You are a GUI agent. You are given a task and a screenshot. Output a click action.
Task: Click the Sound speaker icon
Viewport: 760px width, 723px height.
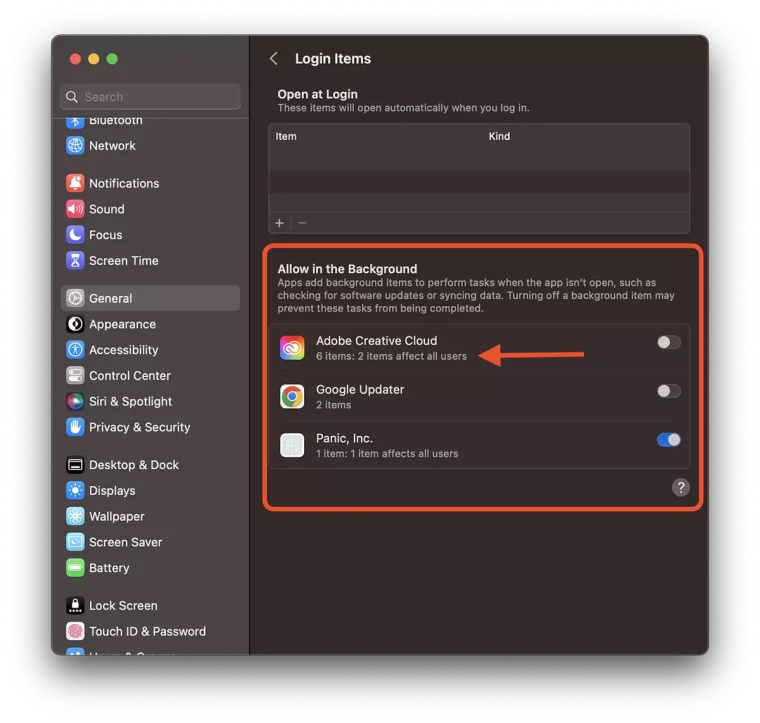(x=75, y=209)
